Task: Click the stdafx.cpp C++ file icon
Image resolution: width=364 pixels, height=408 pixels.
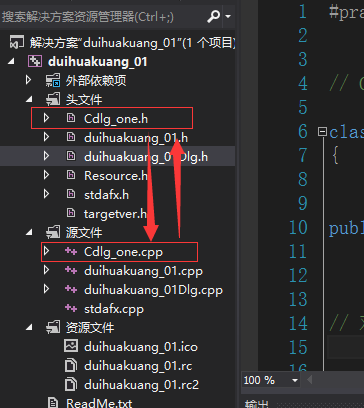Action: point(71,308)
